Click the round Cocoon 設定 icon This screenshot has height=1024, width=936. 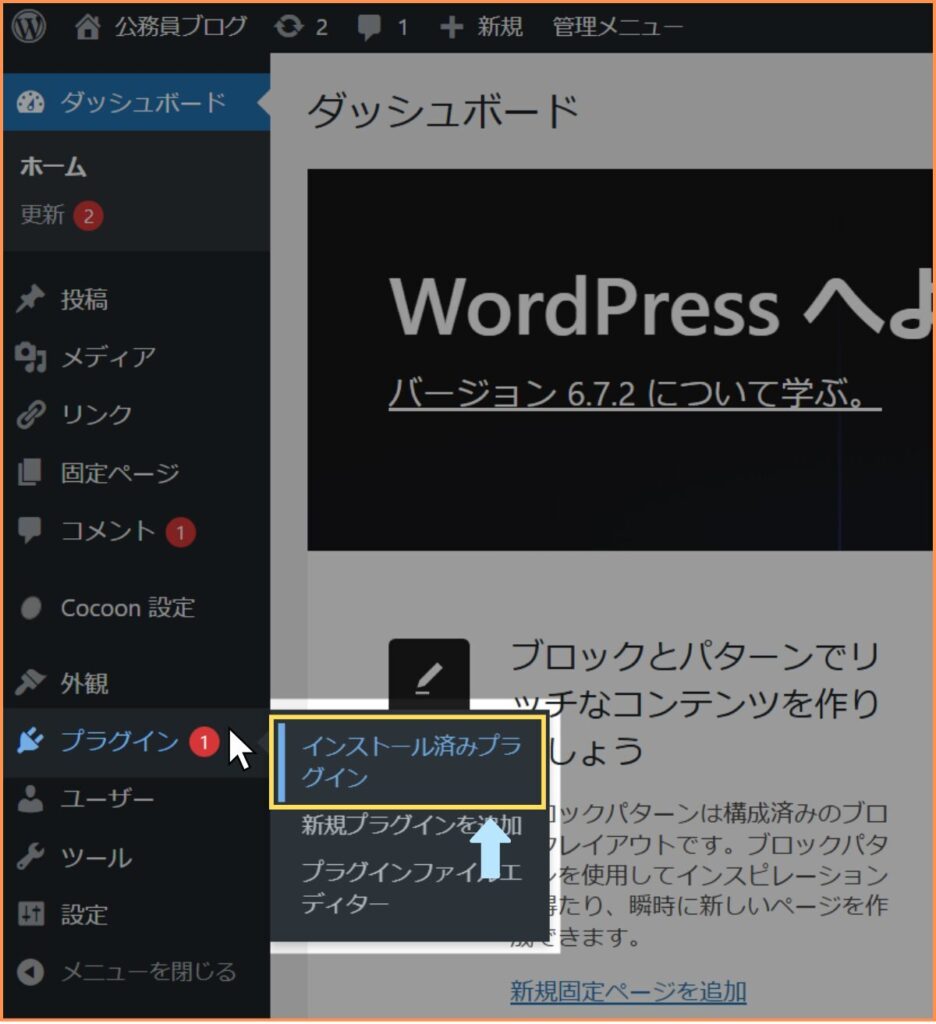tap(31, 608)
